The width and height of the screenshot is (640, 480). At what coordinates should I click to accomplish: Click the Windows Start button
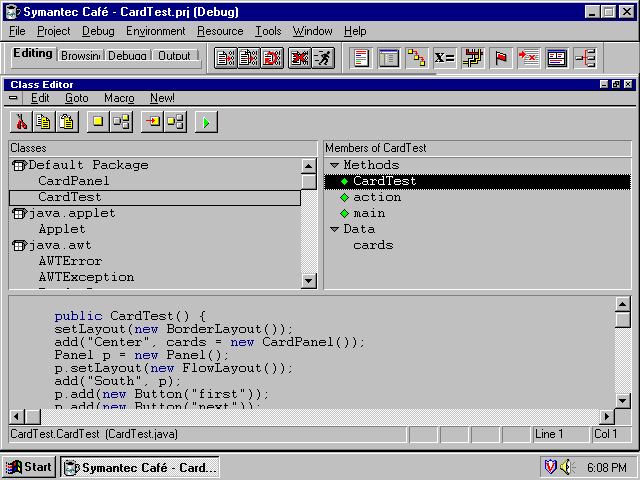29,467
